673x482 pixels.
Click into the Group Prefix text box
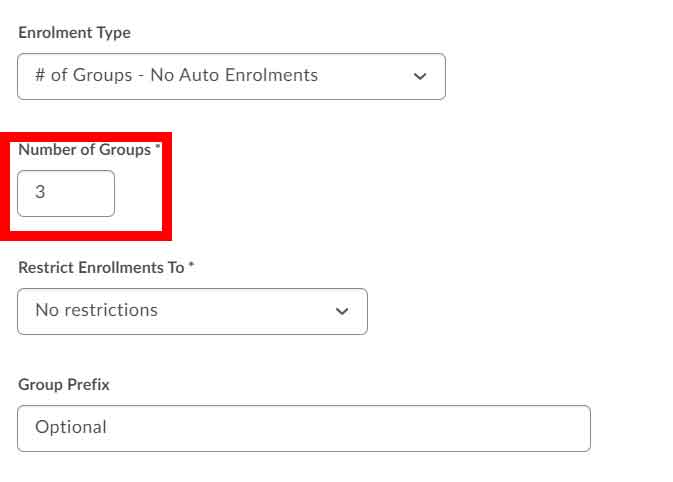pyautogui.click(x=303, y=428)
